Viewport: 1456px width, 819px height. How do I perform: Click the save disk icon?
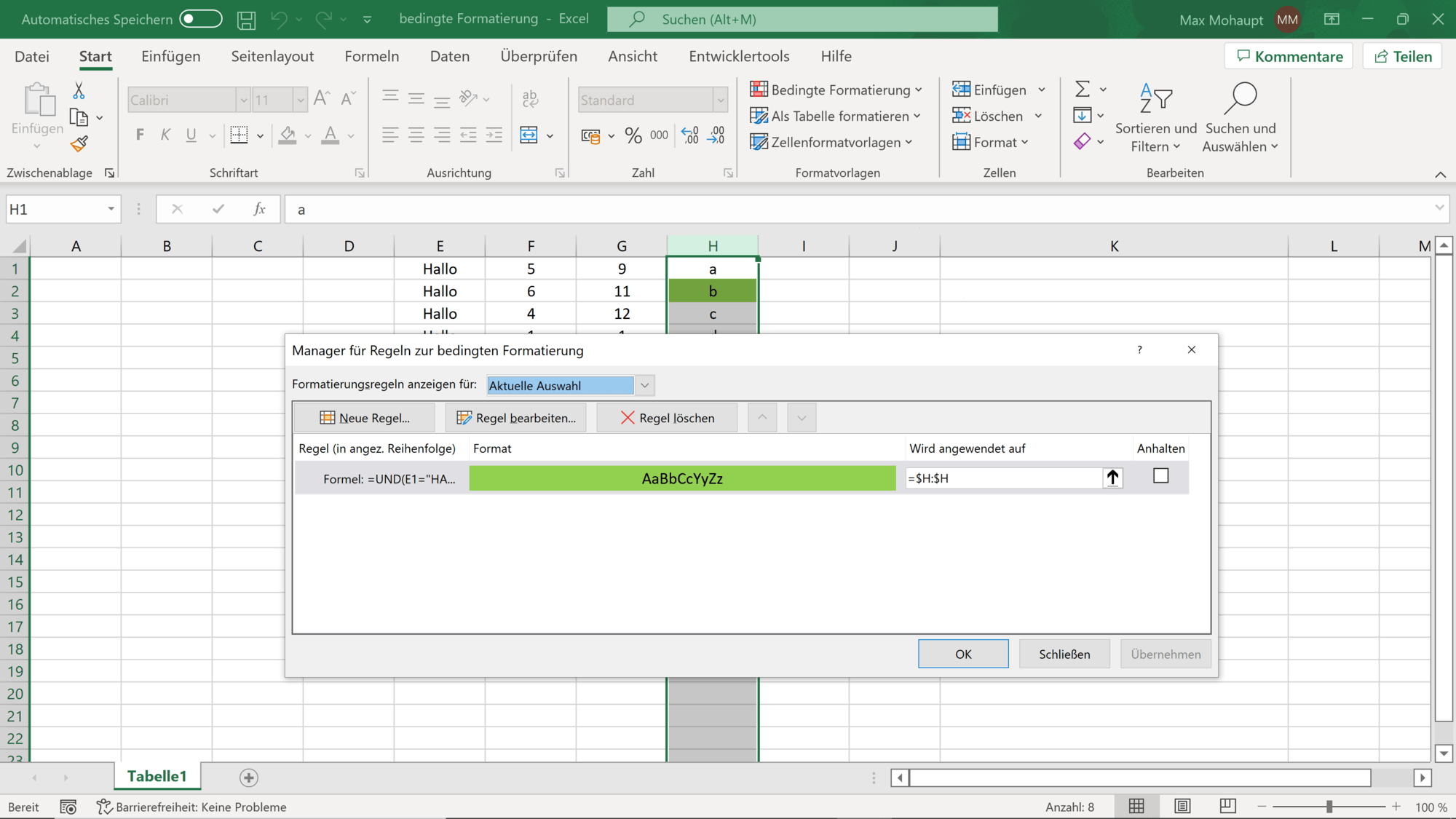click(x=246, y=20)
